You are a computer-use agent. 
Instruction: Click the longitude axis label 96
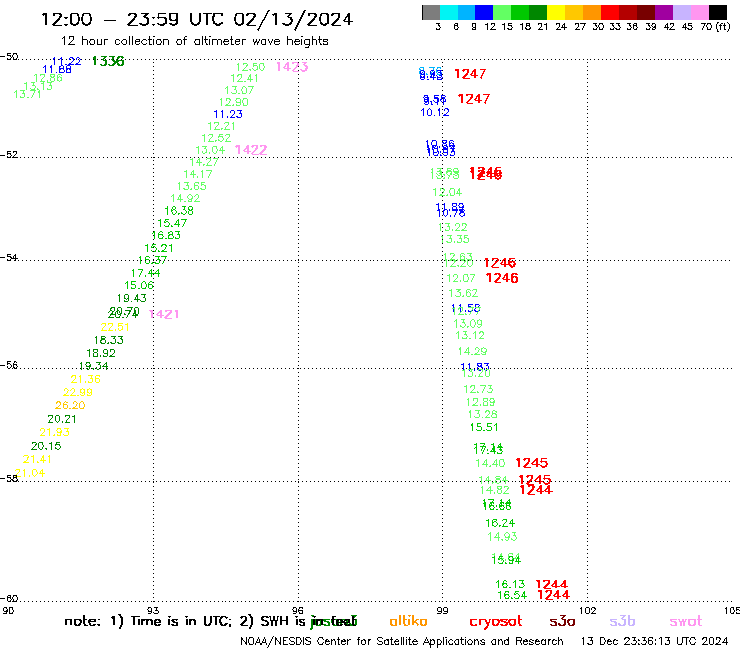[x=297, y=611]
